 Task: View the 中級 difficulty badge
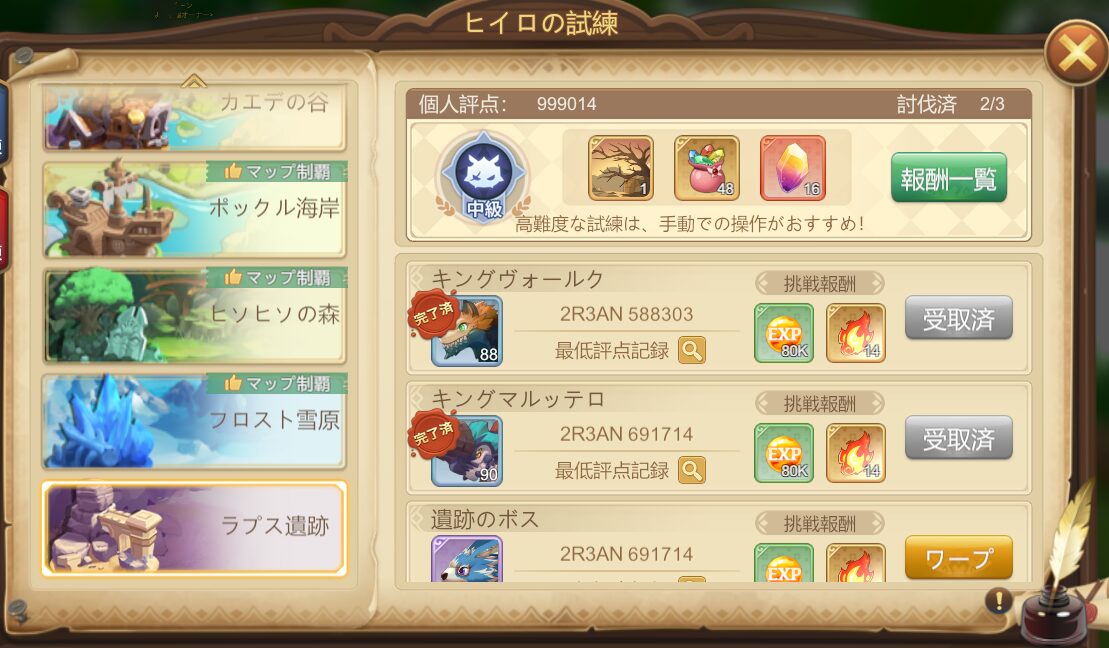pos(483,177)
